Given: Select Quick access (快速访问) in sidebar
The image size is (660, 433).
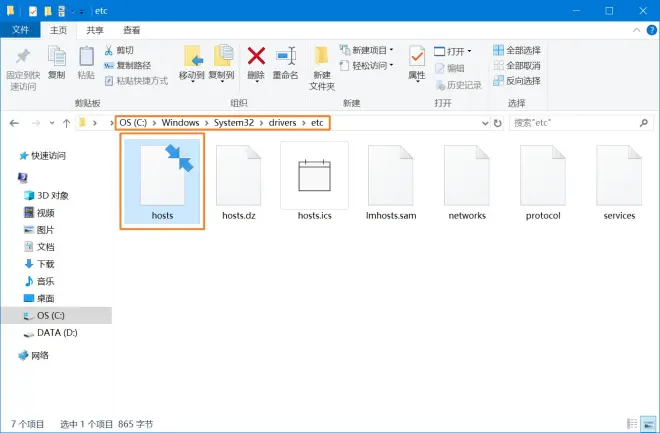Looking at the screenshot, I should click(x=43, y=156).
